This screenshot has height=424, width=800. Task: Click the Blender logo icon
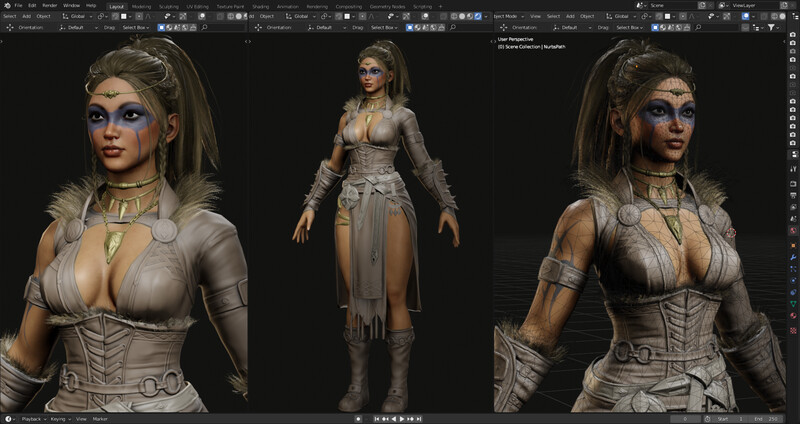(7, 6)
